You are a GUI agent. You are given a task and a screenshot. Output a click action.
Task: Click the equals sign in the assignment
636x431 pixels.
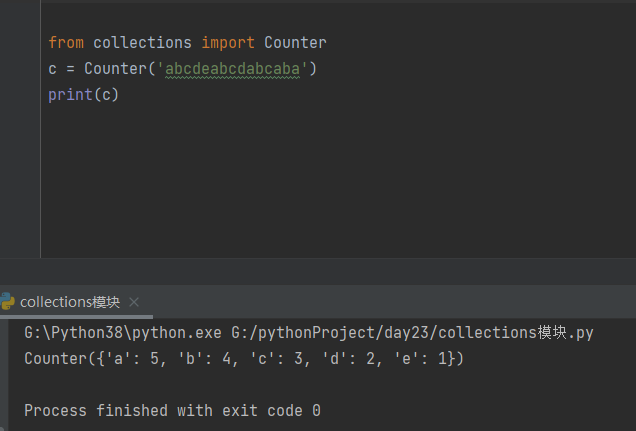71,69
